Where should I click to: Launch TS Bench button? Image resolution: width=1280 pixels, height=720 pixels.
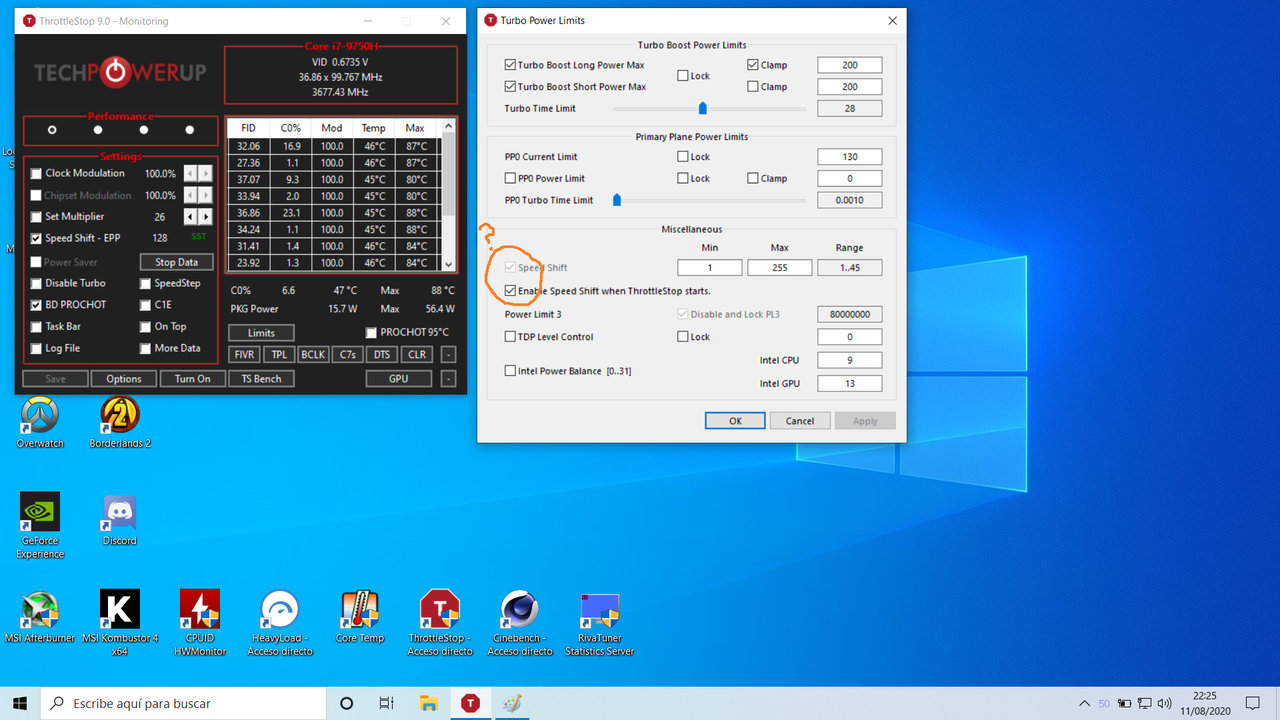tap(261, 379)
